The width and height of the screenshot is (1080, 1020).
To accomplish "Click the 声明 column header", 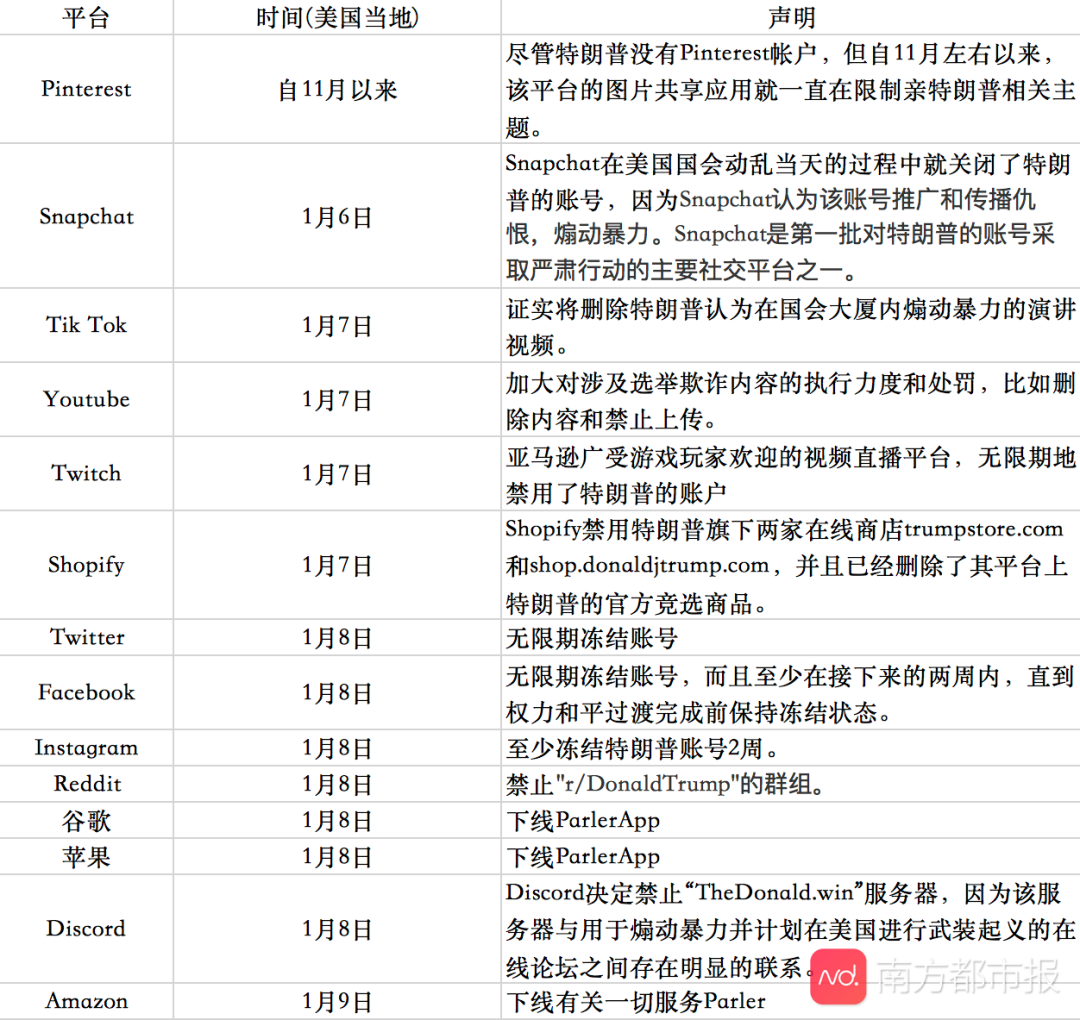I will point(791,17).
